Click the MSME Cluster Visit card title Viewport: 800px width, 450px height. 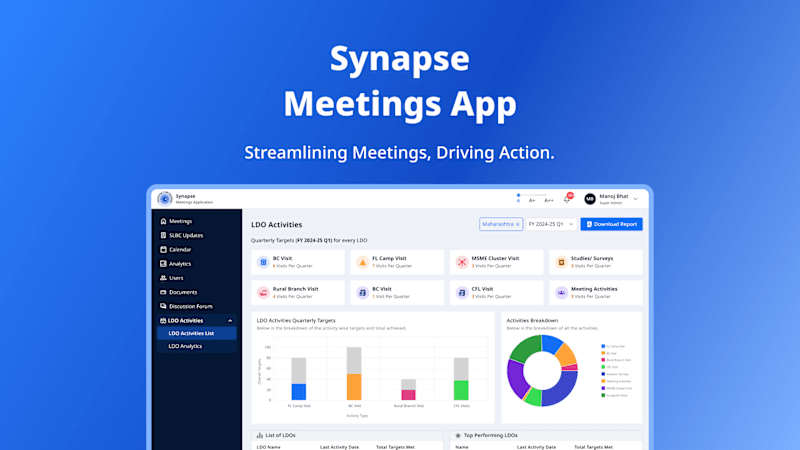click(495, 259)
